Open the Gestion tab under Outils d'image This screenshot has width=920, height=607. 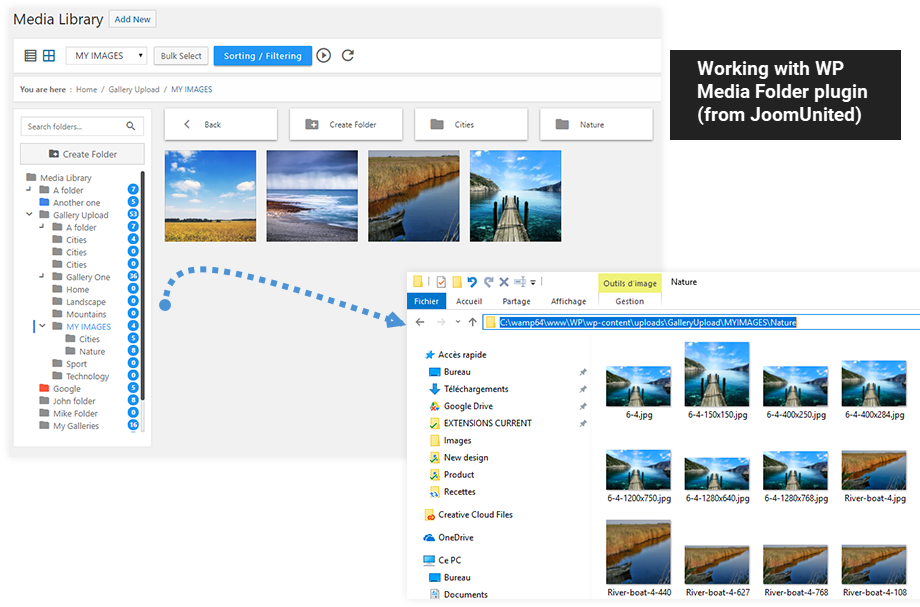630,301
